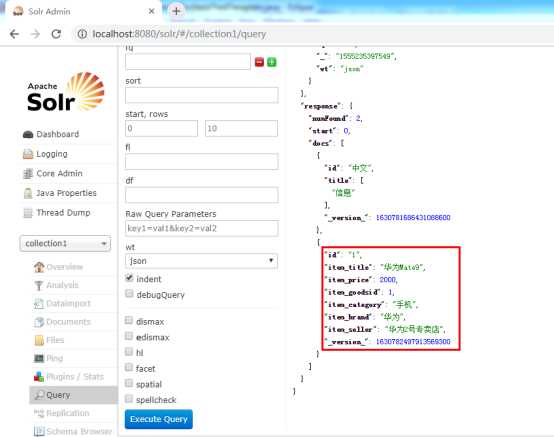The image size is (554, 437).
Task: Open the Documents link text
Action: tap(69, 322)
